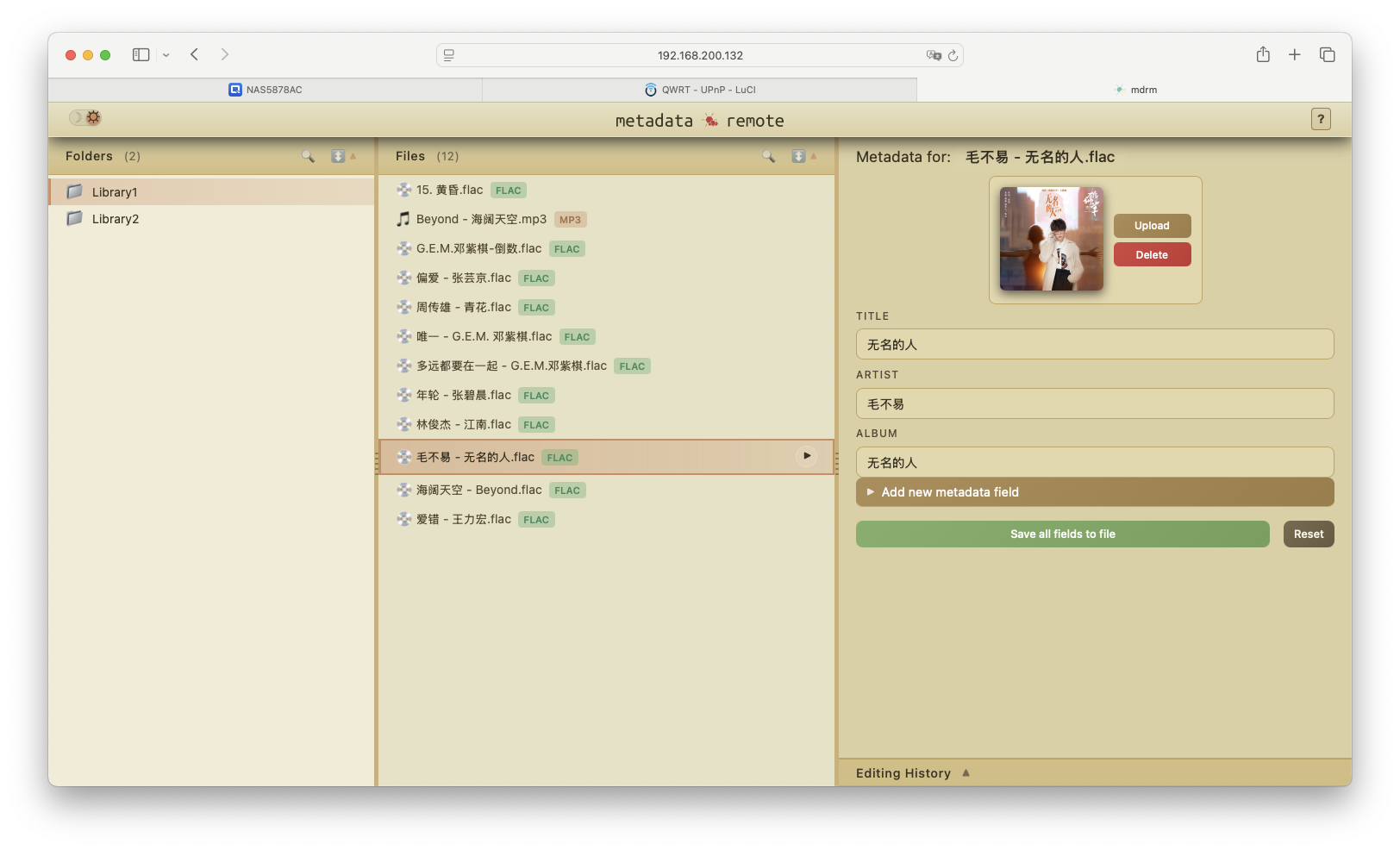This screenshot has height=850, width=1400.
Task: Switch to the QWRT - UPnP - LuCI tab
Action: click(x=699, y=90)
